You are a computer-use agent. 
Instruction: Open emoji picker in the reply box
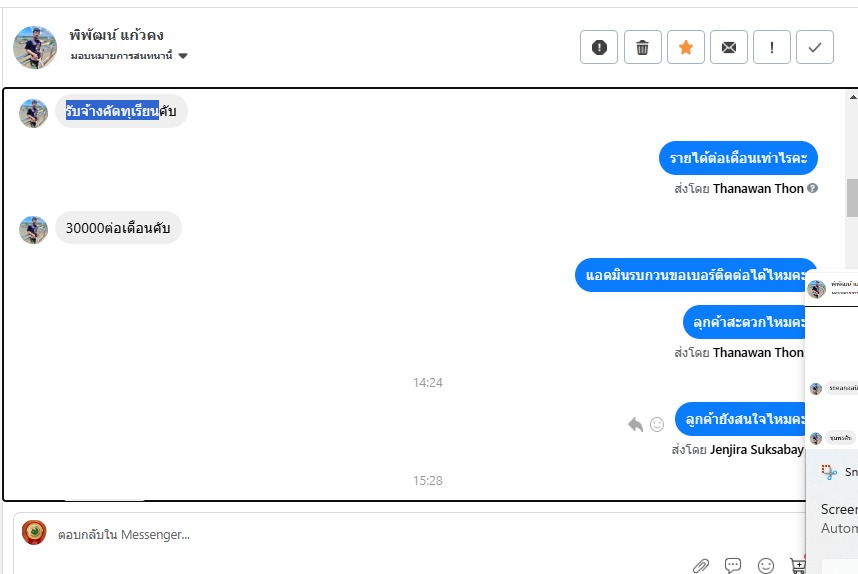tap(766, 565)
